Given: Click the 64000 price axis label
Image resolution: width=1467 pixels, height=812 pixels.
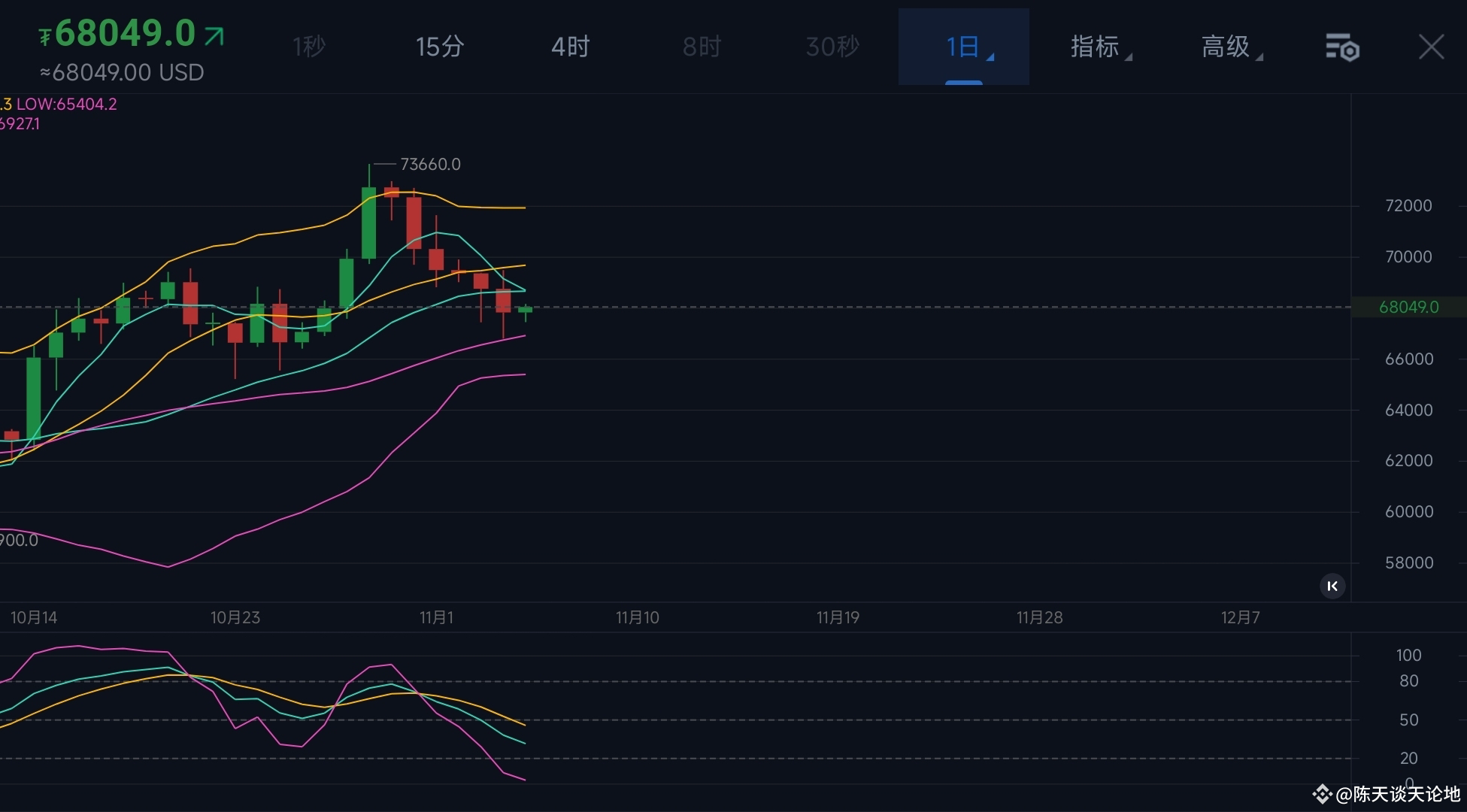Looking at the screenshot, I should click(x=1408, y=411).
